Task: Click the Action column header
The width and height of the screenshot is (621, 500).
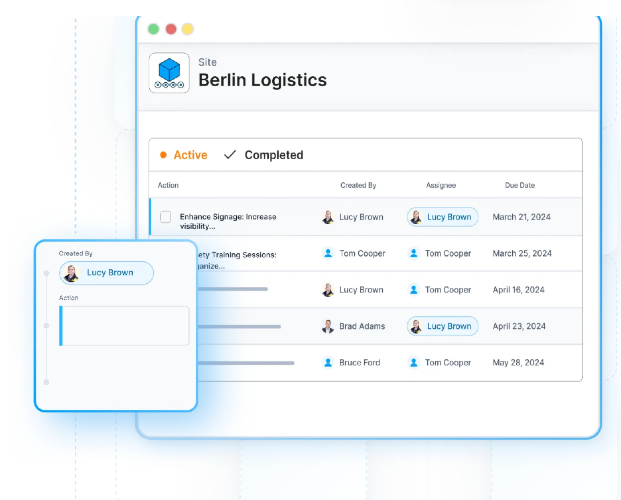Action: [168, 185]
